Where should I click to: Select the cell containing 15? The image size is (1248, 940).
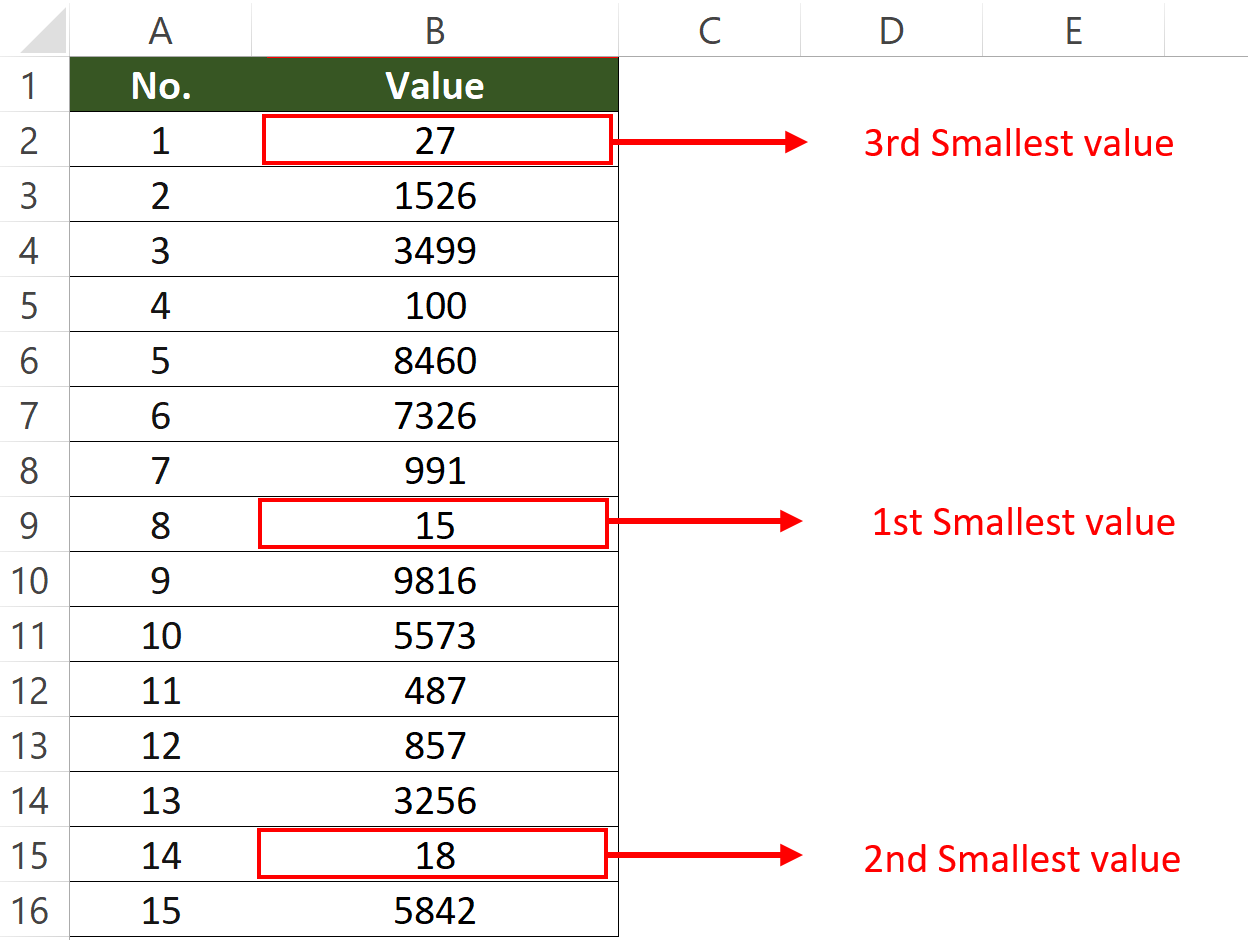[434, 523]
